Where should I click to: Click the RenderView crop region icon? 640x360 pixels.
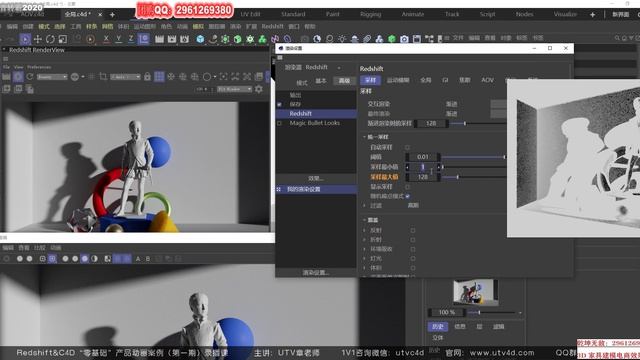point(103,77)
